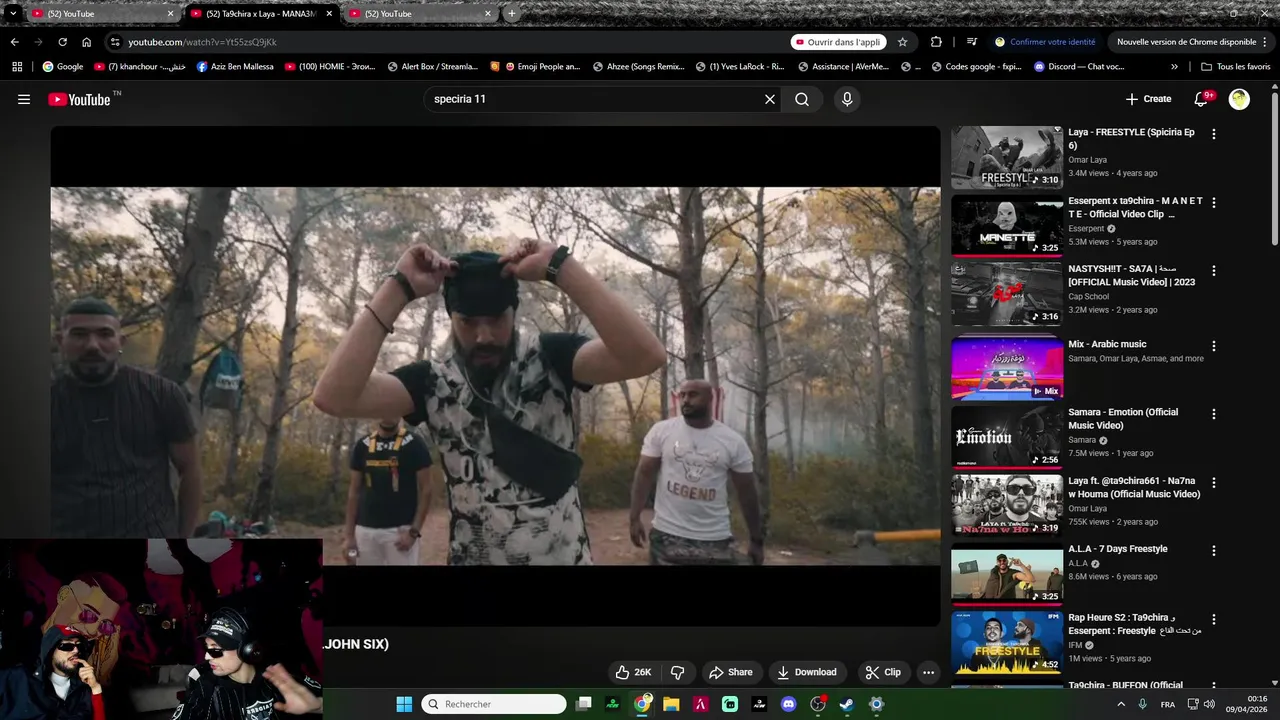Open options menu for Laya FREESTYLE video
Viewport: 1280px width, 720px height.
point(1214,134)
